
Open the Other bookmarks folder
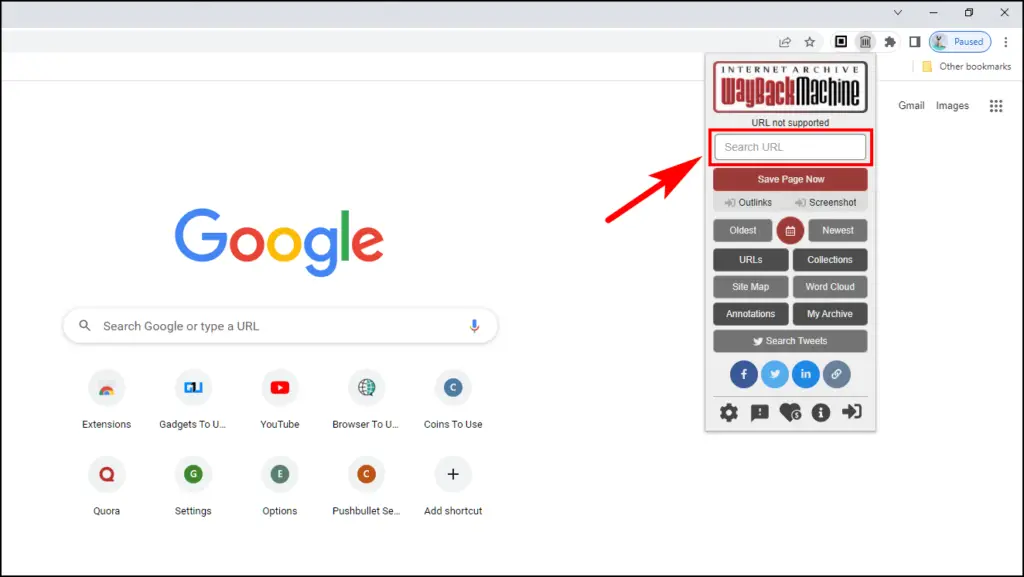tap(967, 67)
